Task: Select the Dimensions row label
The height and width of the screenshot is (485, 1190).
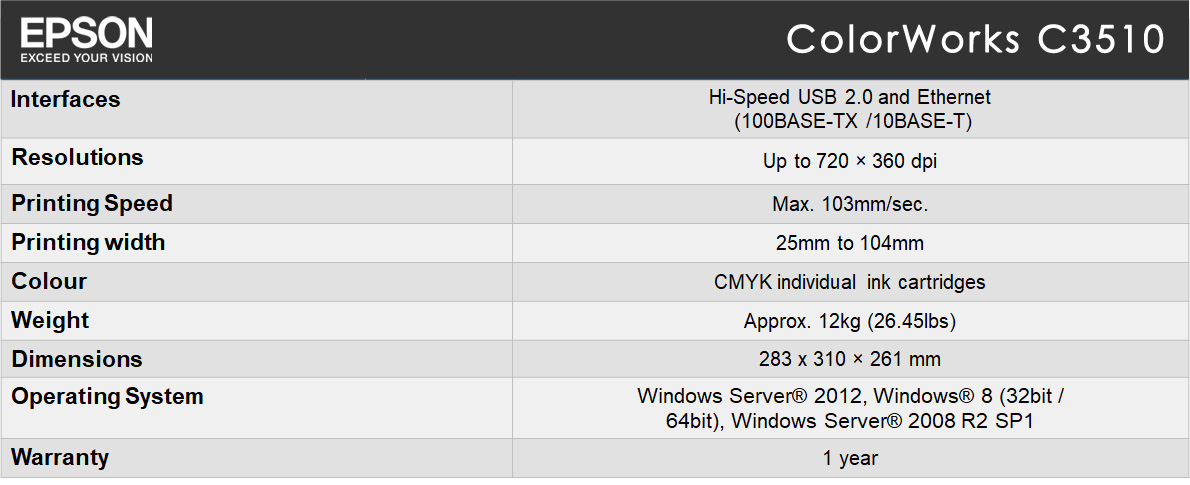Action: click(77, 359)
